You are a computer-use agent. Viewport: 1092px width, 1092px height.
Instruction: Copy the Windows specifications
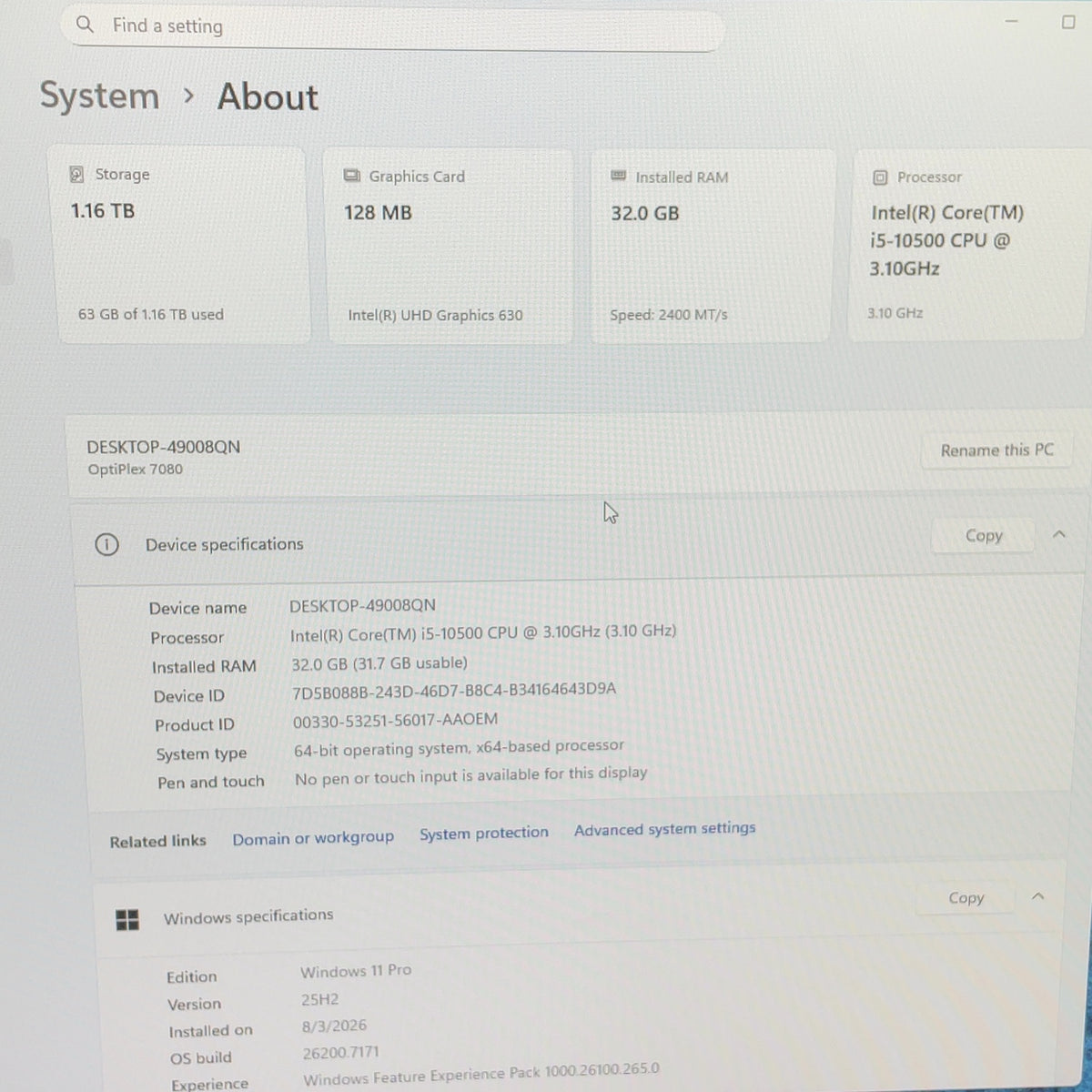click(x=966, y=898)
